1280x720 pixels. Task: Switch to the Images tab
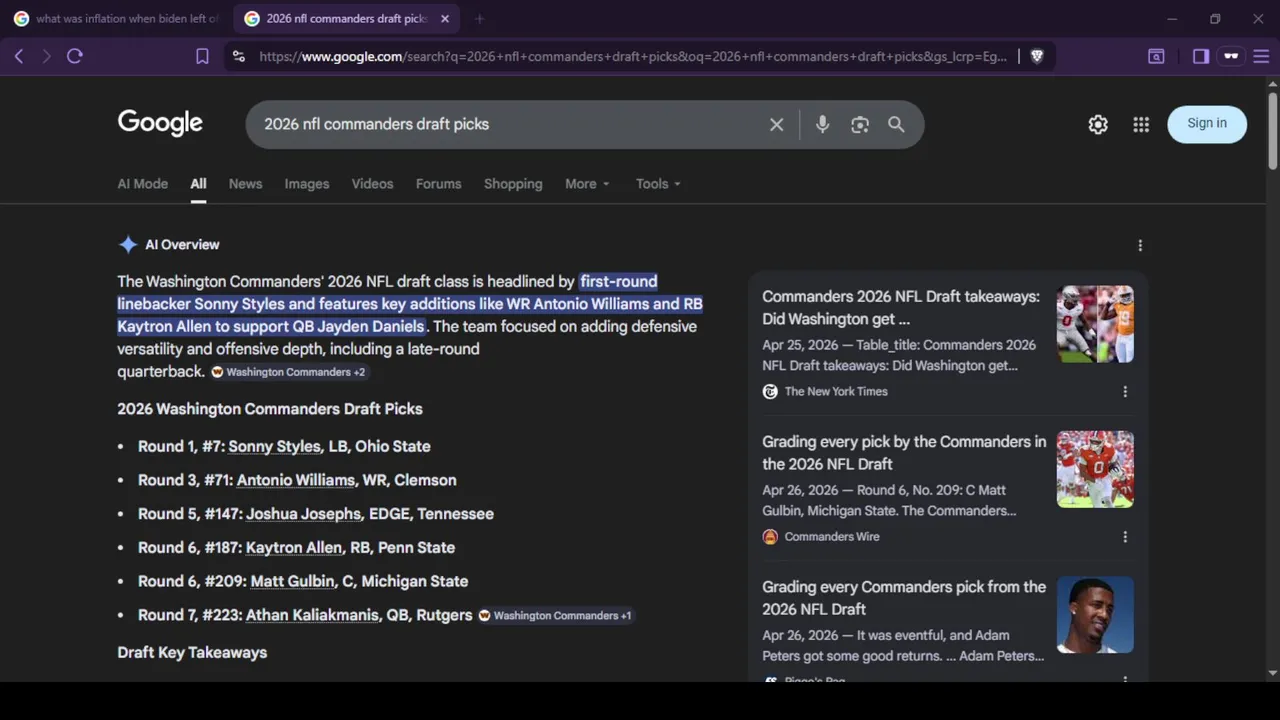307,184
